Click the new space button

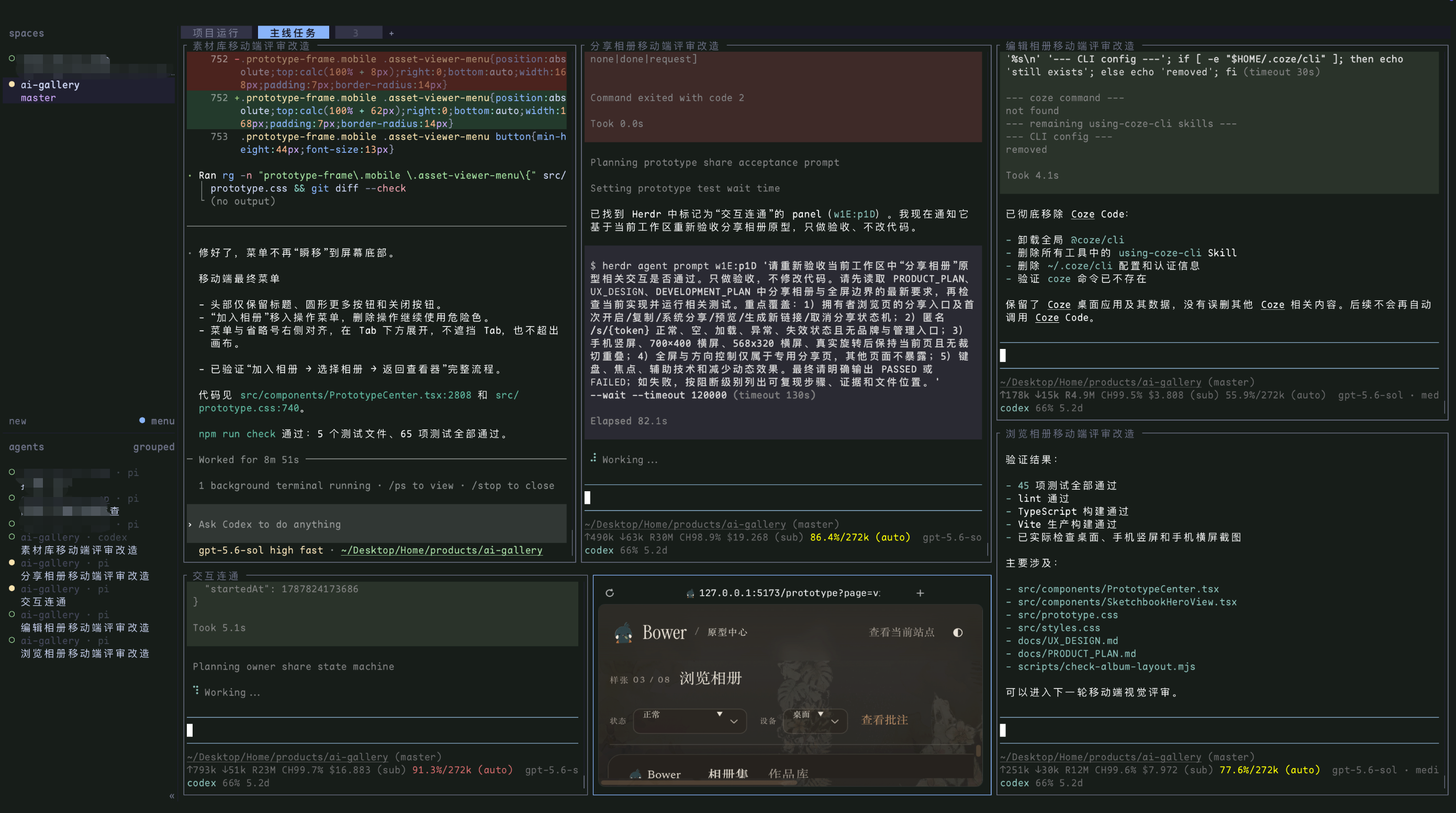tap(17, 421)
